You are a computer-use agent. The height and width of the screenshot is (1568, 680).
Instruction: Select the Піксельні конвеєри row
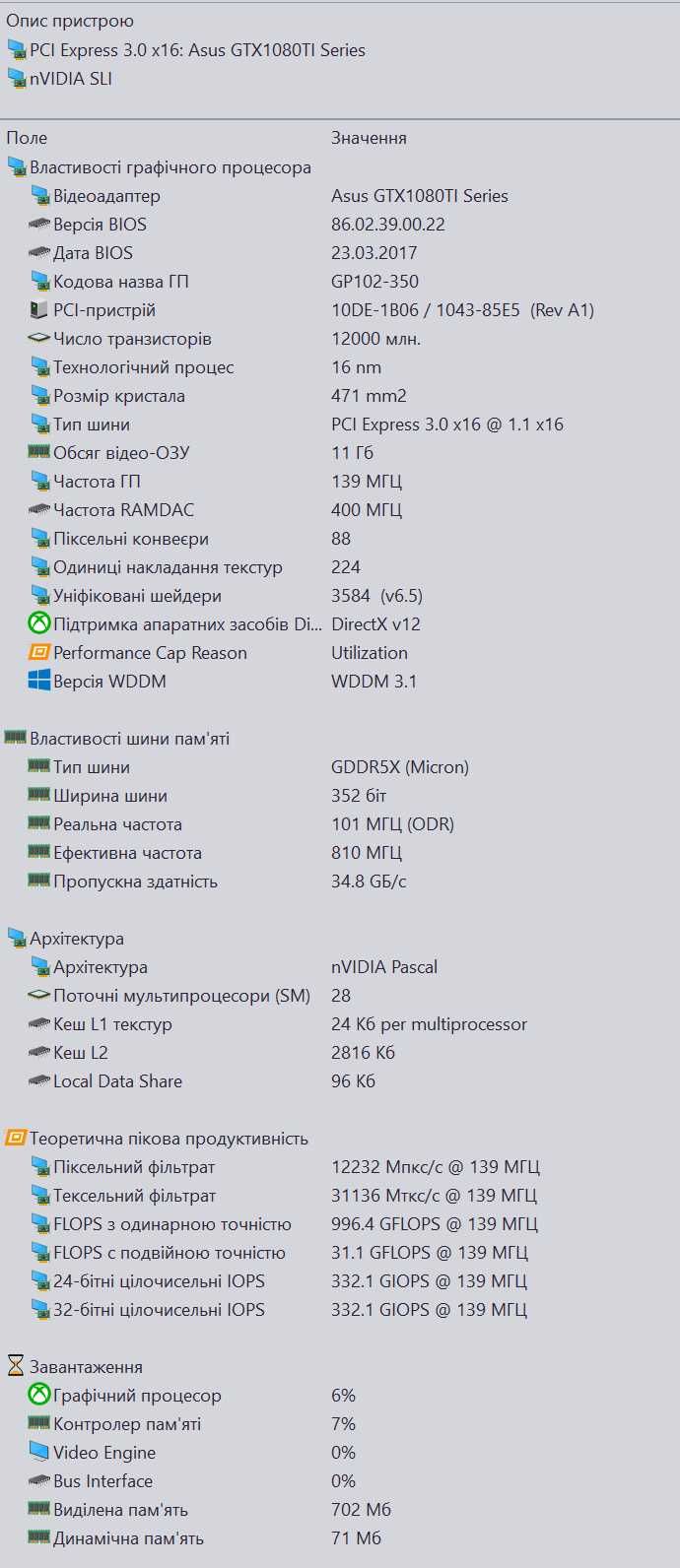340,539
